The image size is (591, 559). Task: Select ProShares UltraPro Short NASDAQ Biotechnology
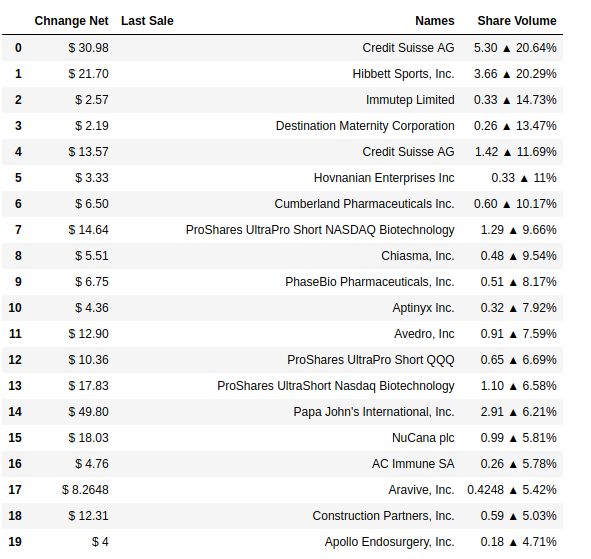pos(320,230)
